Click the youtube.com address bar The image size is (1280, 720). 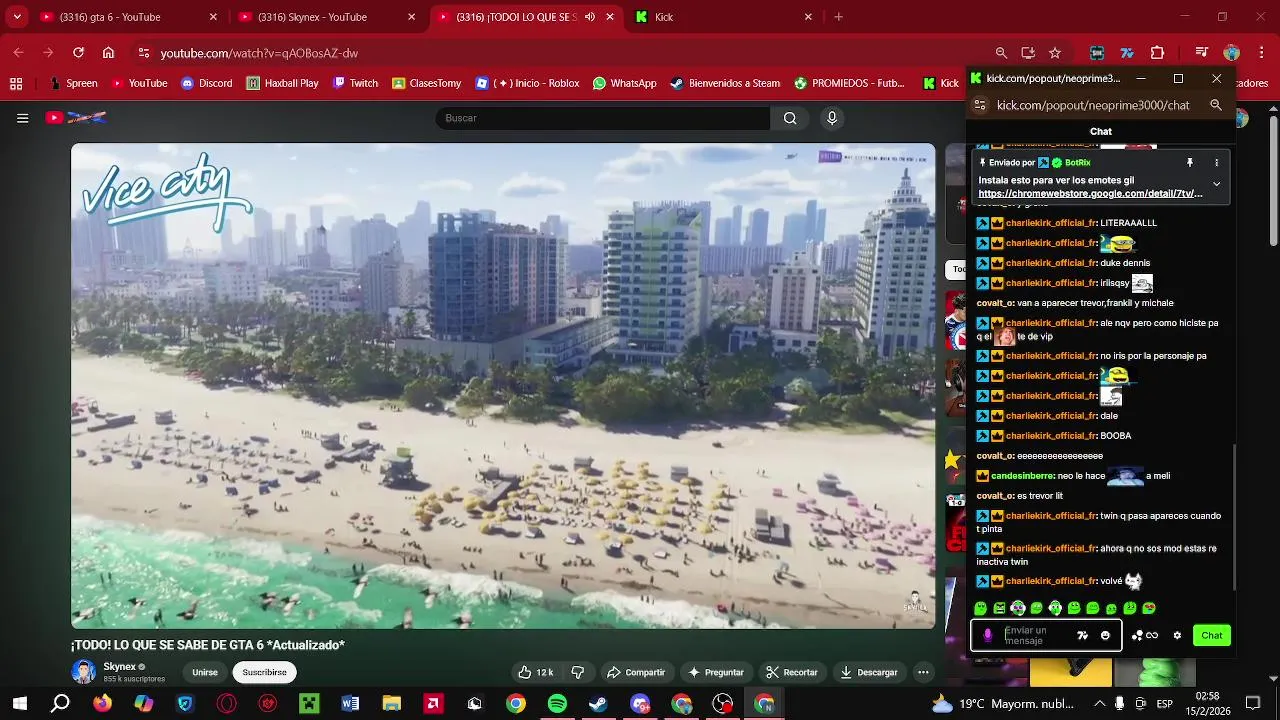click(x=560, y=53)
